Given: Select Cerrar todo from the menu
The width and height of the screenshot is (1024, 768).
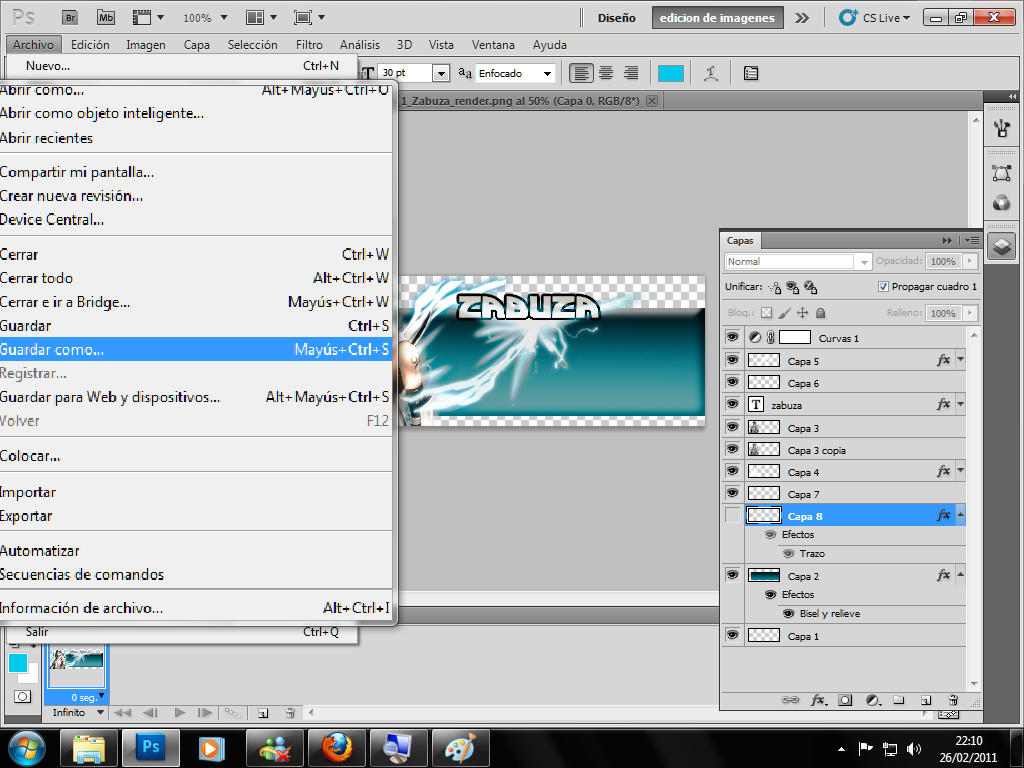Looking at the screenshot, I should [x=195, y=278].
